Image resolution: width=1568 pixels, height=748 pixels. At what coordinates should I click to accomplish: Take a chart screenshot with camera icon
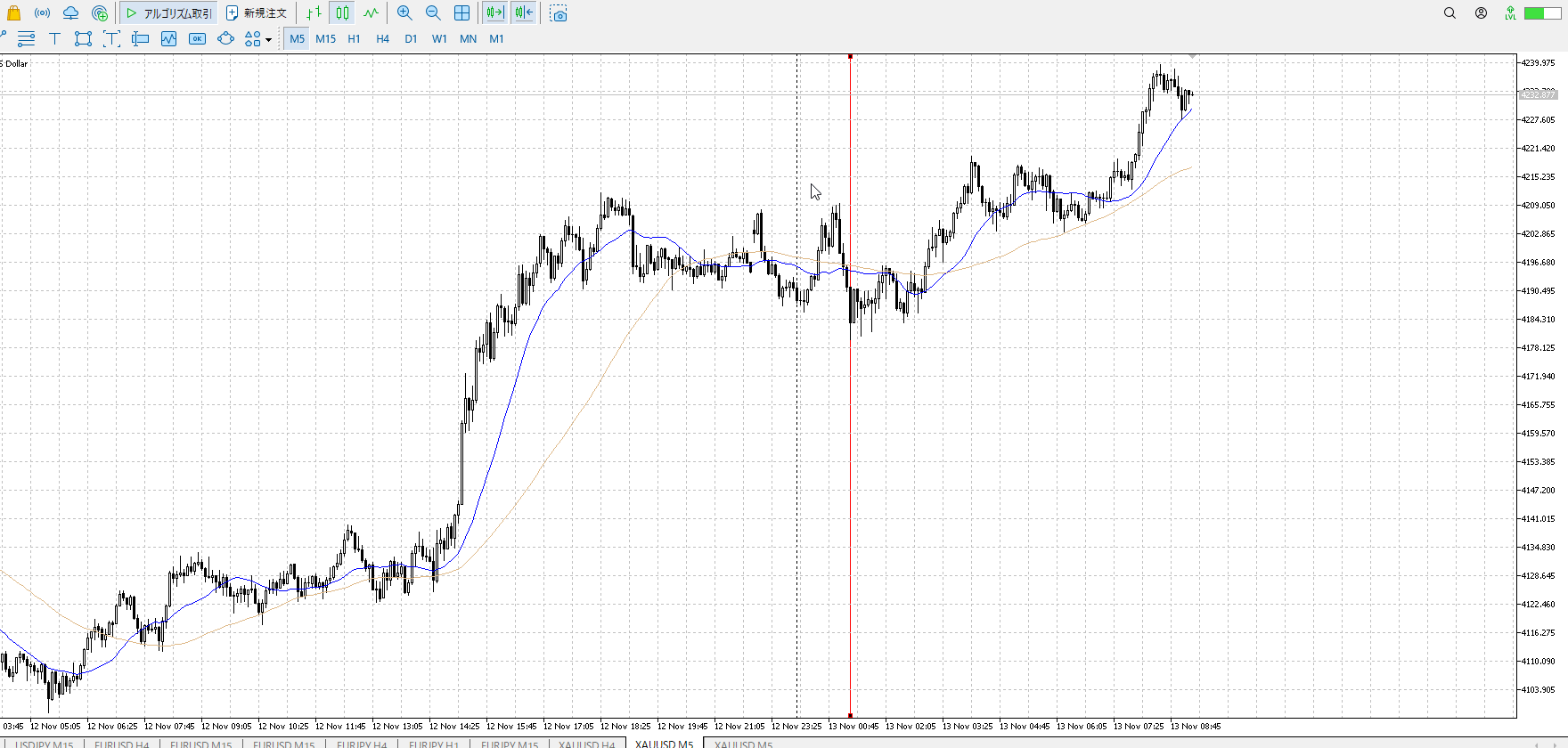click(x=559, y=14)
